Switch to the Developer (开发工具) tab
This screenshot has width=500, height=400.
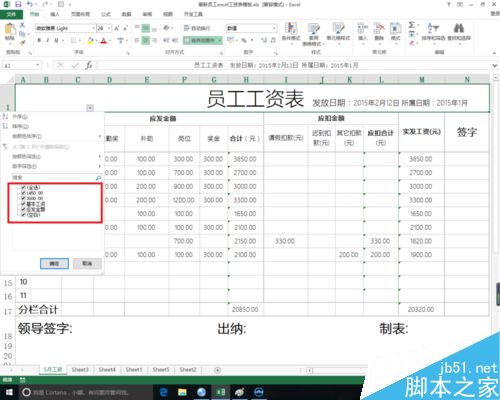pyautogui.click(x=193, y=14)
